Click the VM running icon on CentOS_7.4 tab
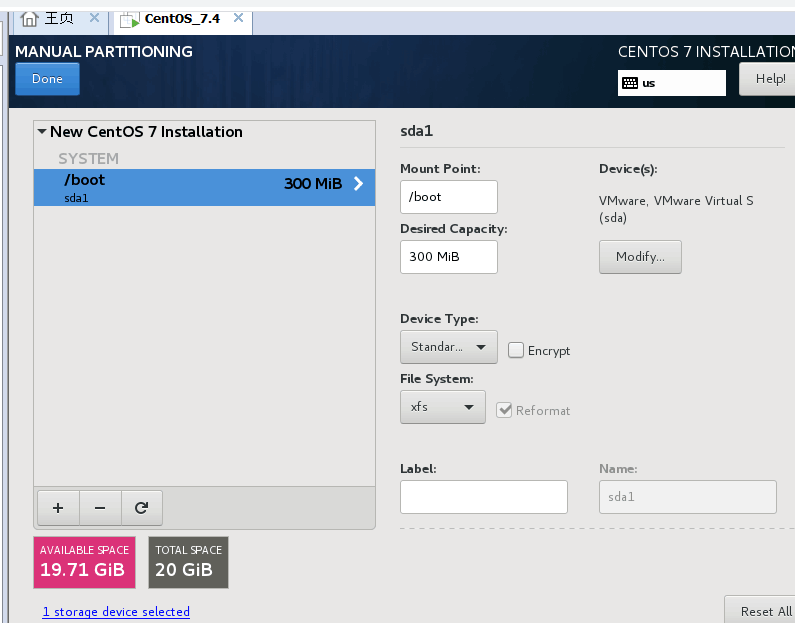 130,20
